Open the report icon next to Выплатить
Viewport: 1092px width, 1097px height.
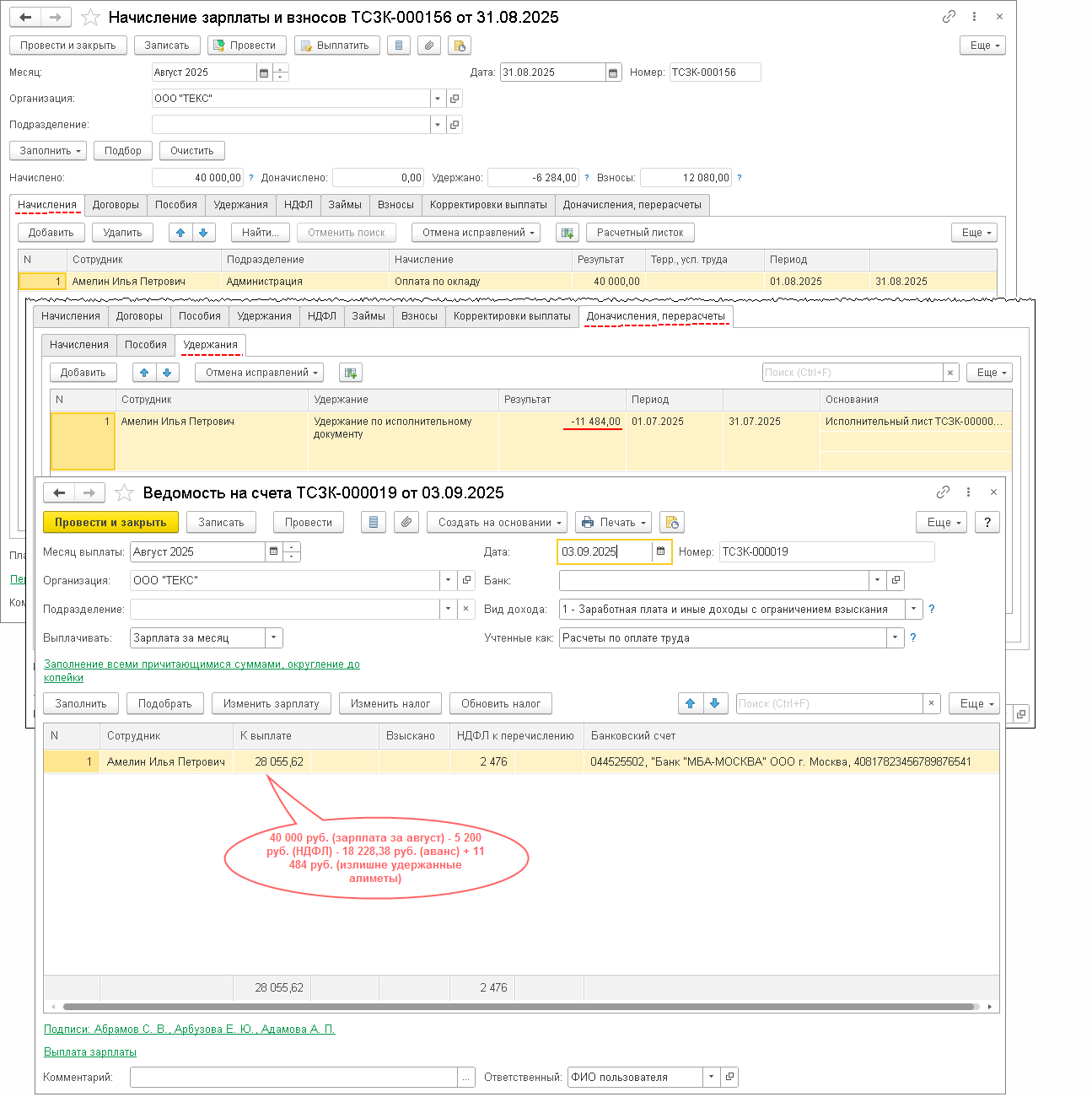(x=399, y=46)
